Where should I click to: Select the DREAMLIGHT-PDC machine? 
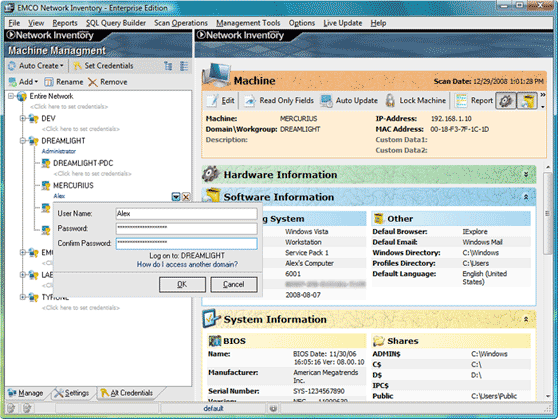coord(83,163)
